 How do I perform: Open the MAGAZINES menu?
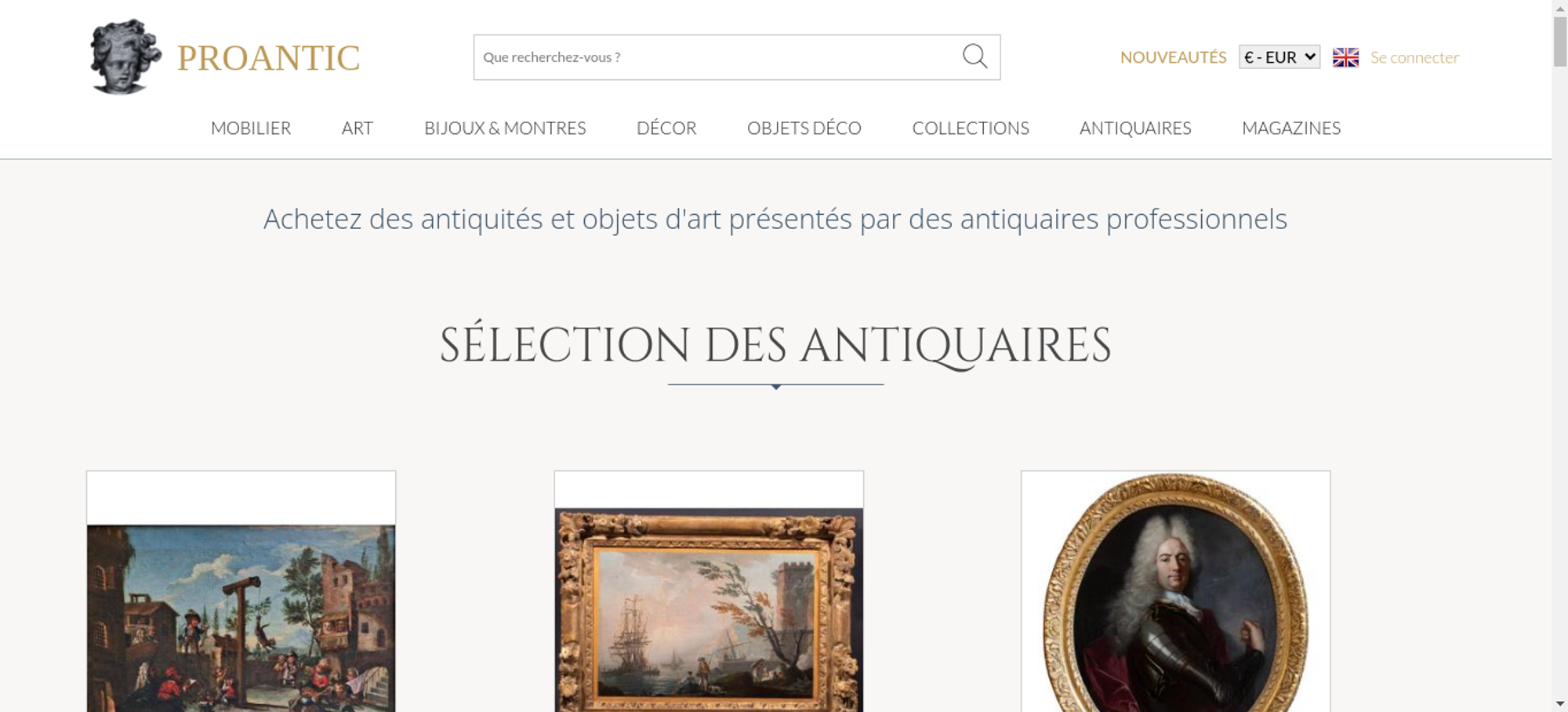point(1291,128)
